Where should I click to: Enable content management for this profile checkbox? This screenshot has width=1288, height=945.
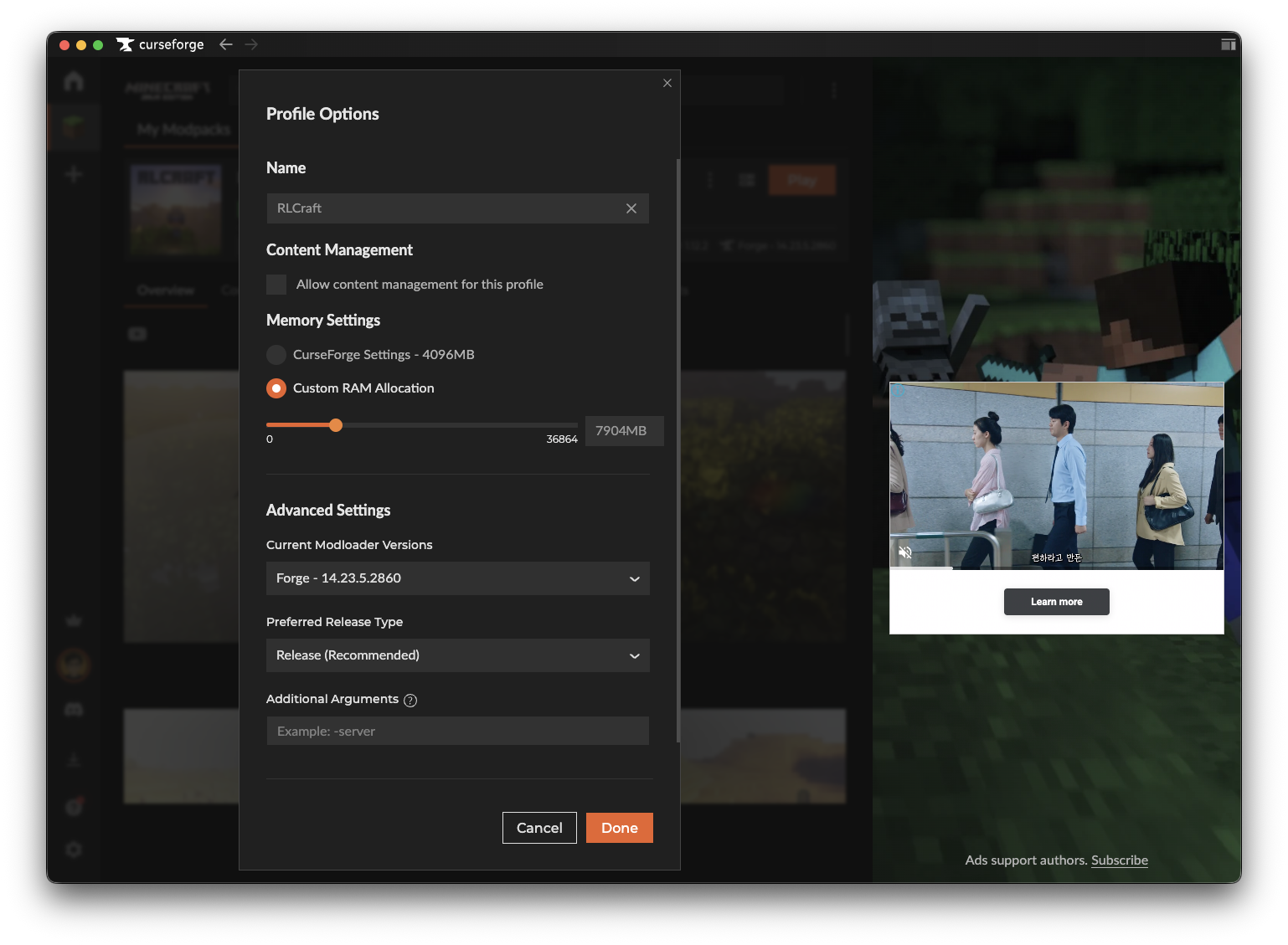[x=276, y=285]
